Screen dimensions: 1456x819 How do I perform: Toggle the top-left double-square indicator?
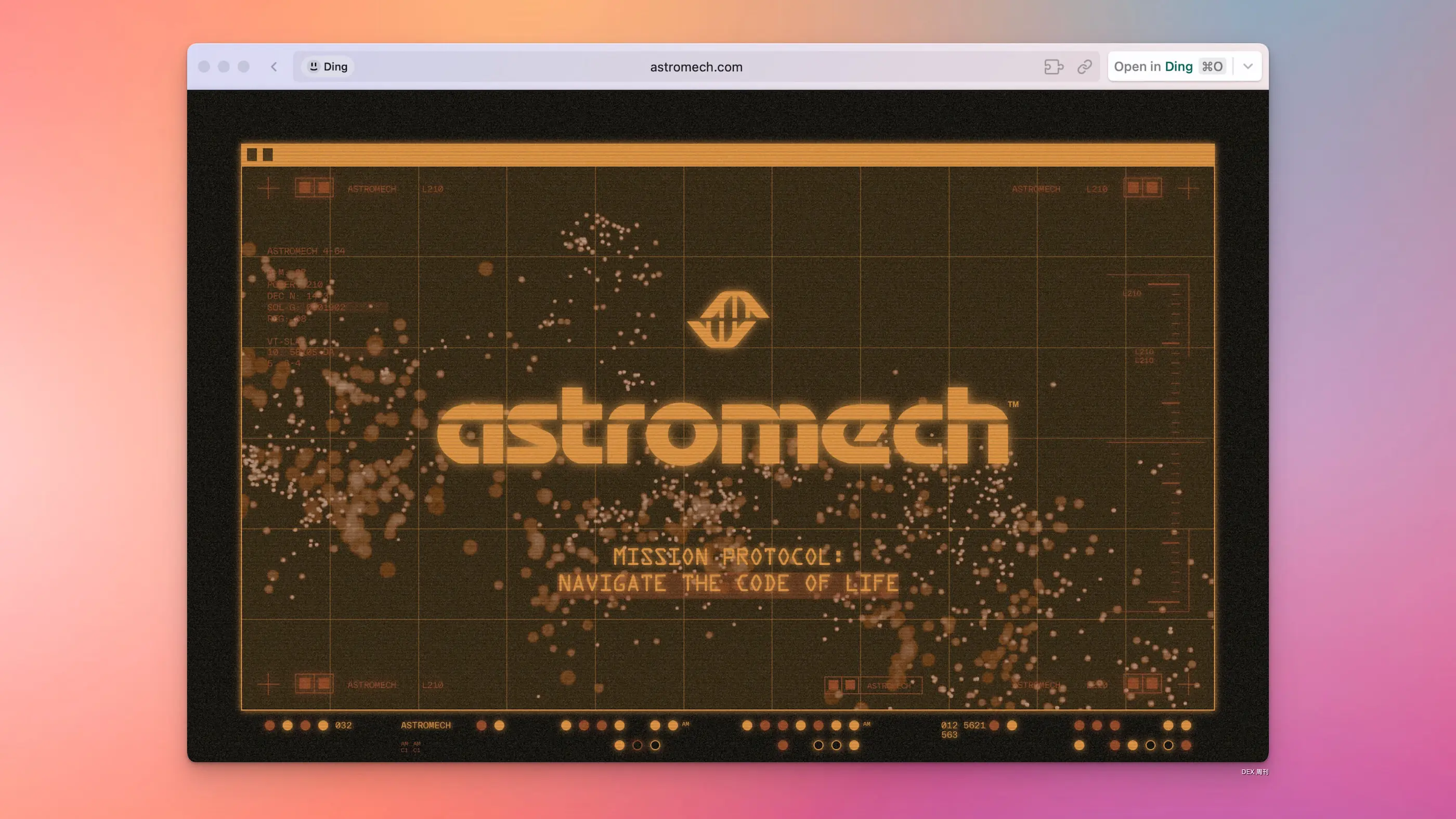(x=314, y=188)
